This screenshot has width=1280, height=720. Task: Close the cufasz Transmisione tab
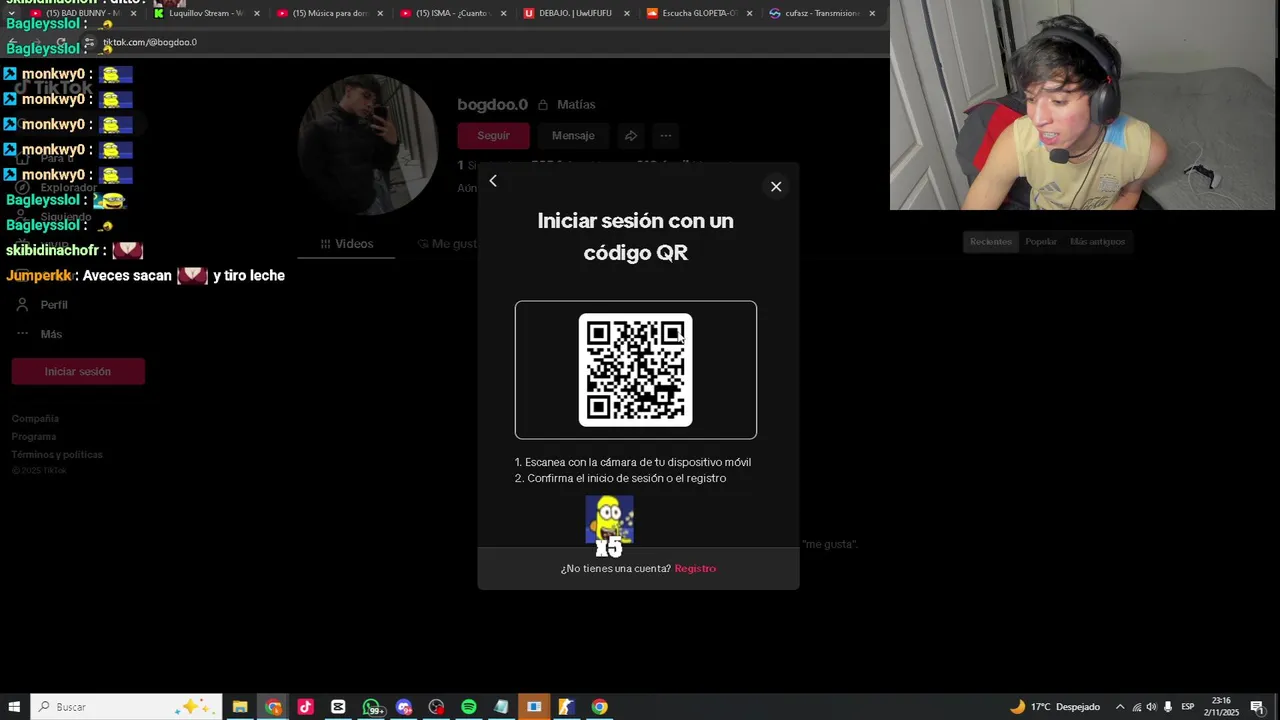(872, 13)
